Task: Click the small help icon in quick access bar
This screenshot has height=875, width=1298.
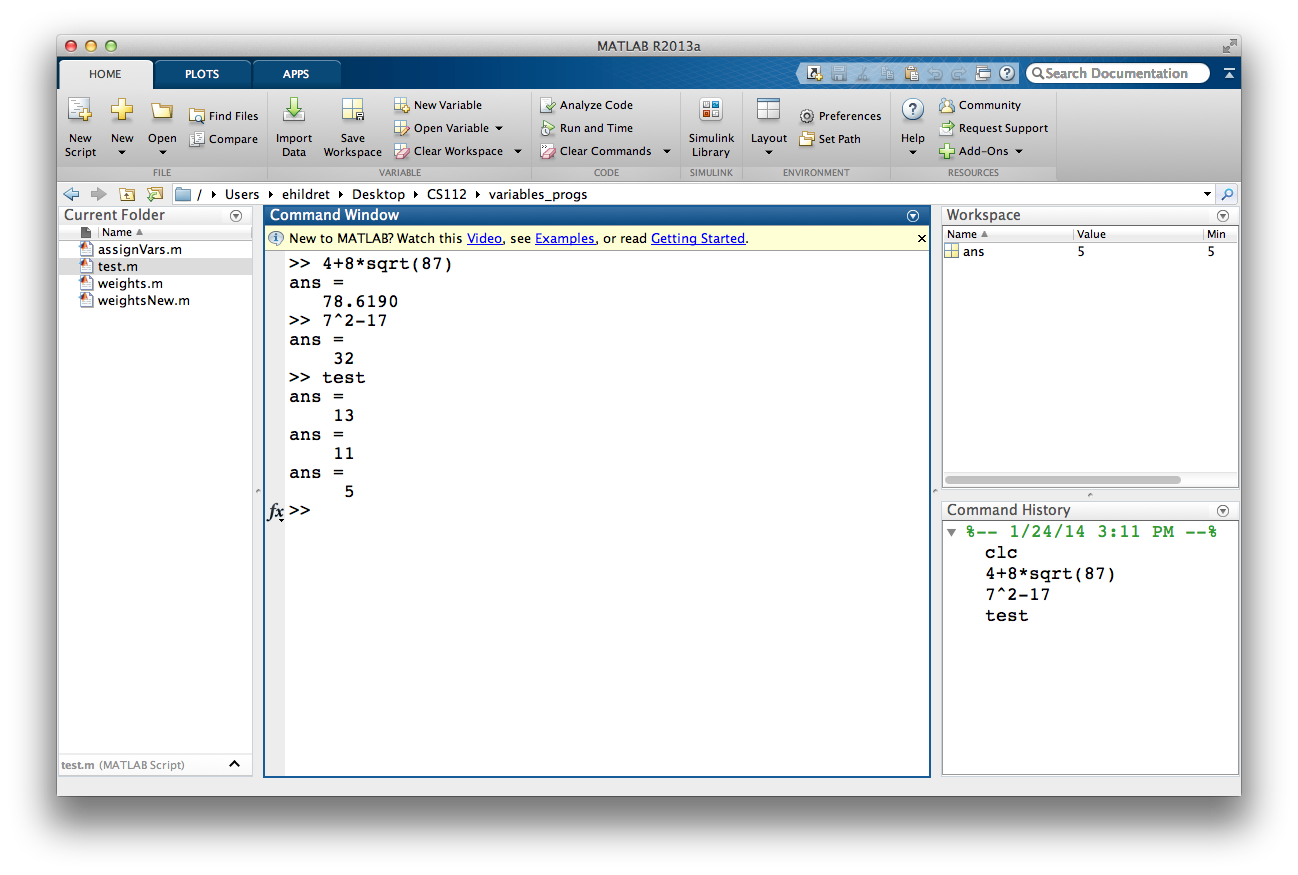Action: coord(1007,73)
